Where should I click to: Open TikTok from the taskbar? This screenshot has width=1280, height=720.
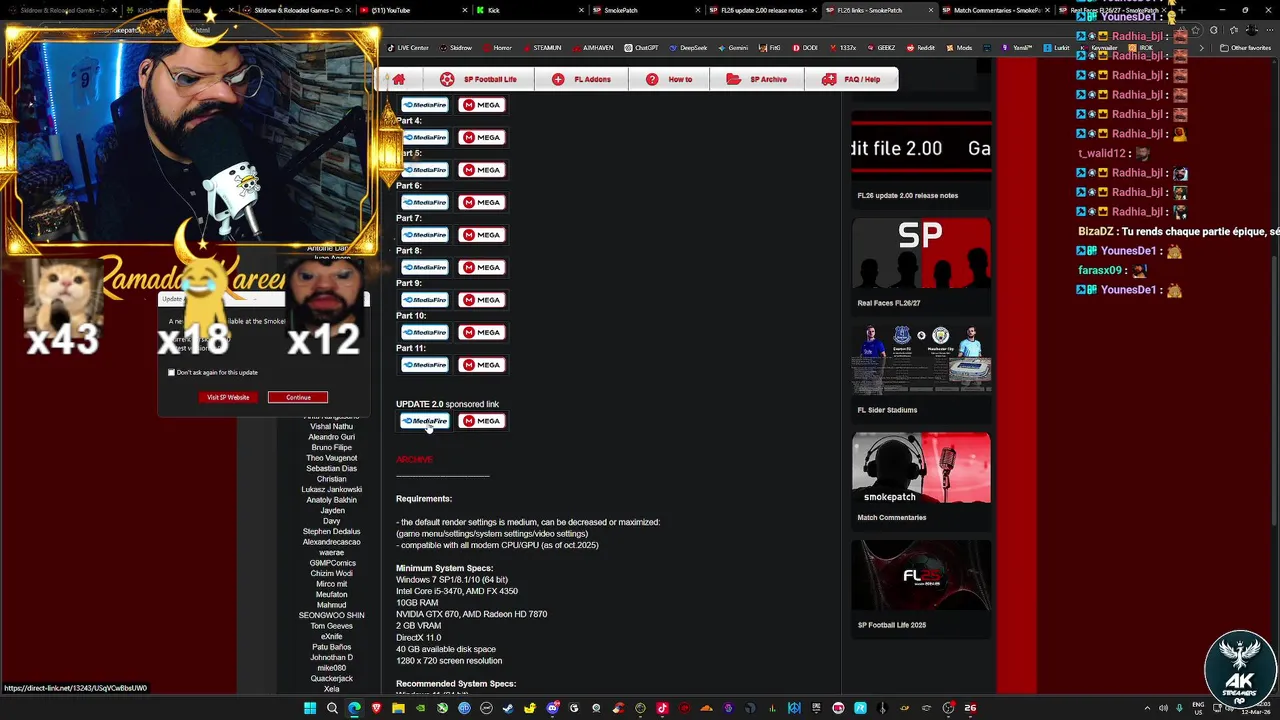tap(662, 708)
